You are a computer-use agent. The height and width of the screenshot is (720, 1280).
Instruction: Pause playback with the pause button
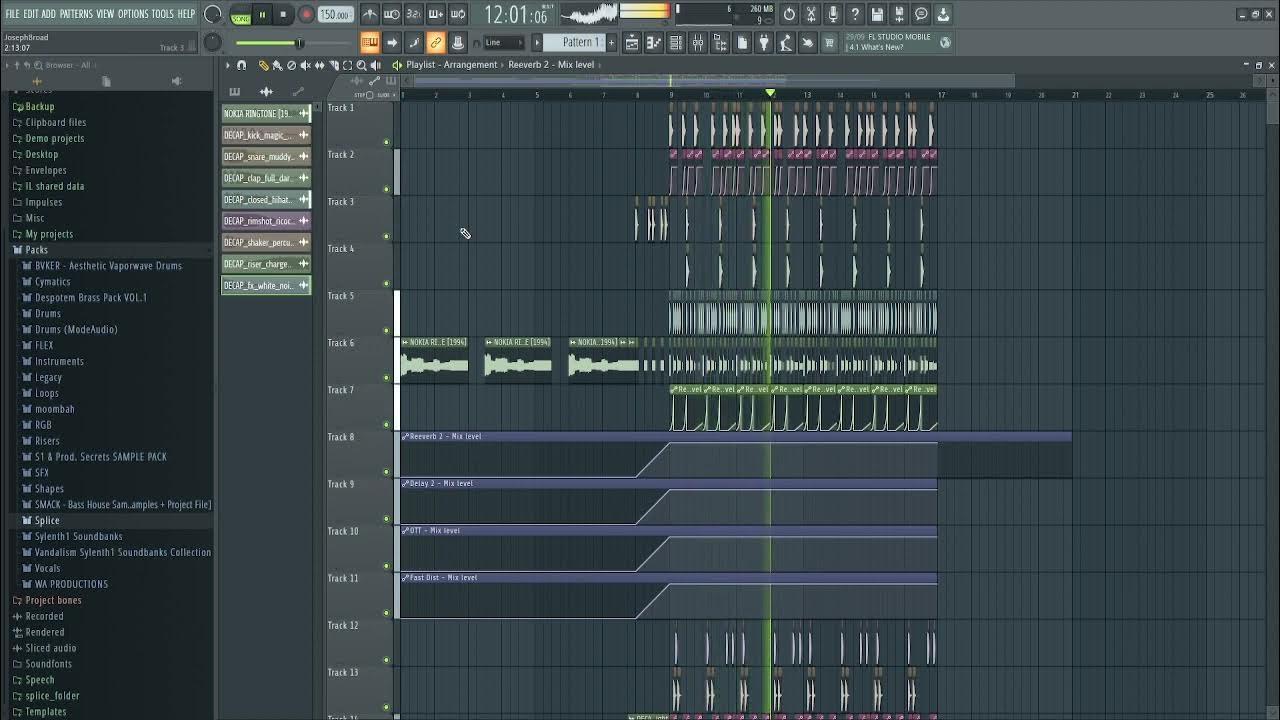click(x=262, y=15)
